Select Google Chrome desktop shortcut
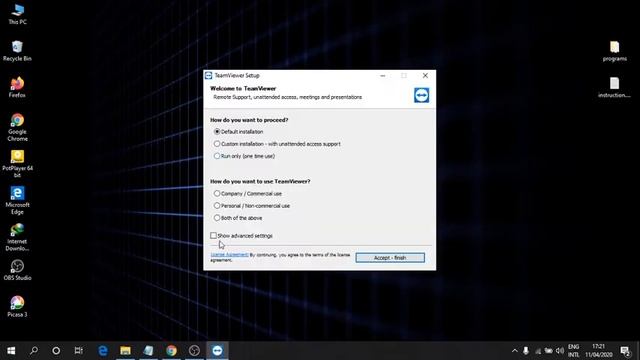The image size is (640, 360). (x=17, y=127)
